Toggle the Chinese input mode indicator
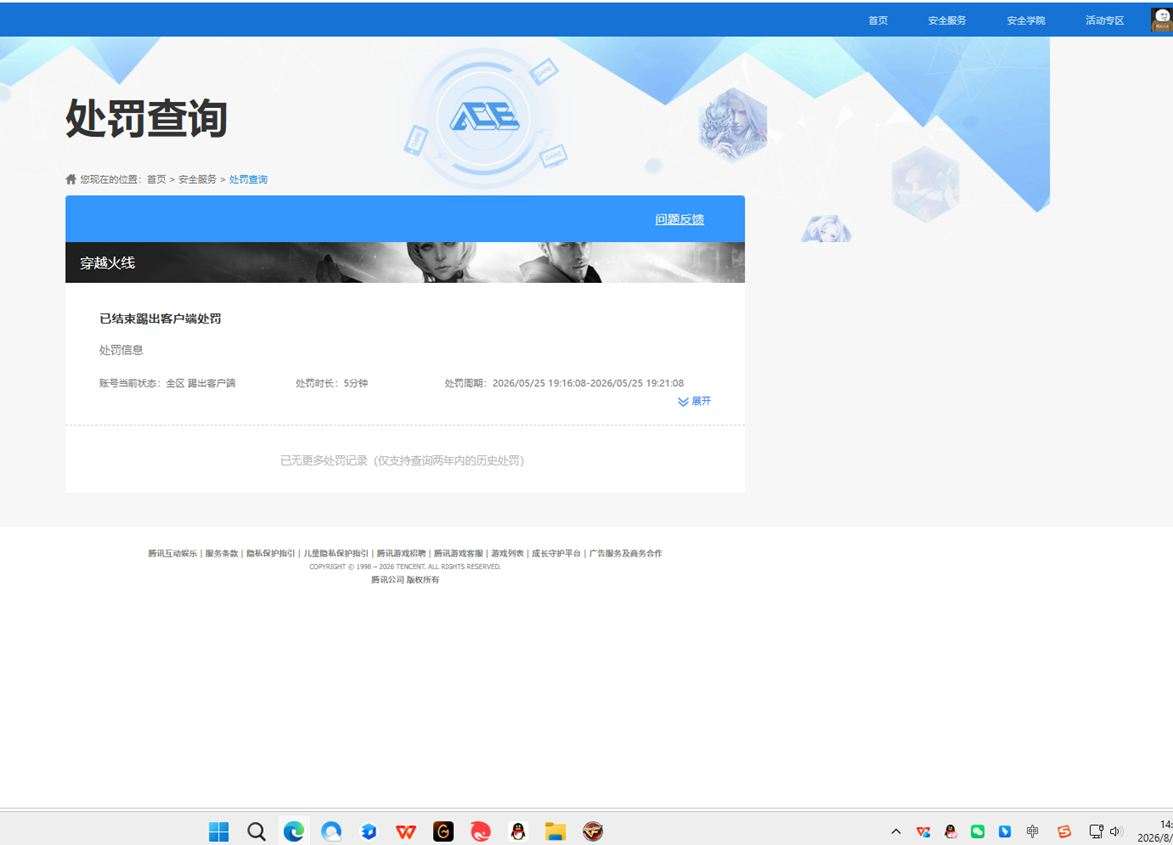 1032,832
